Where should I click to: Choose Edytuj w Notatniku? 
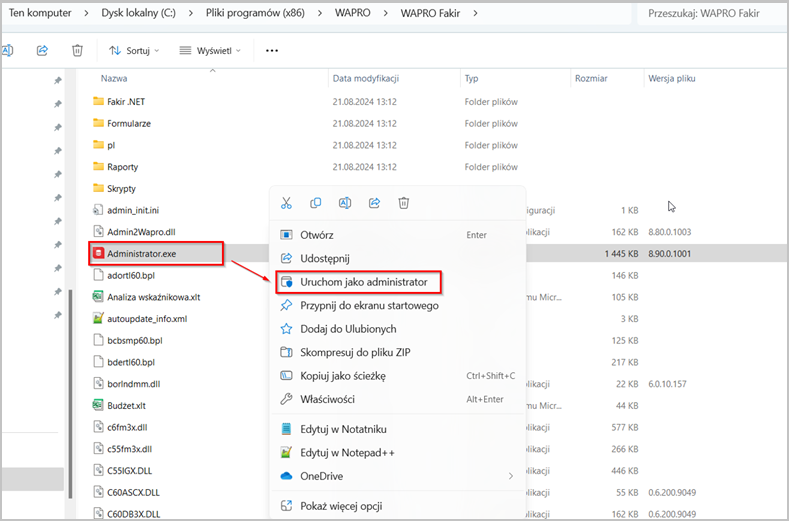(398, 429)
